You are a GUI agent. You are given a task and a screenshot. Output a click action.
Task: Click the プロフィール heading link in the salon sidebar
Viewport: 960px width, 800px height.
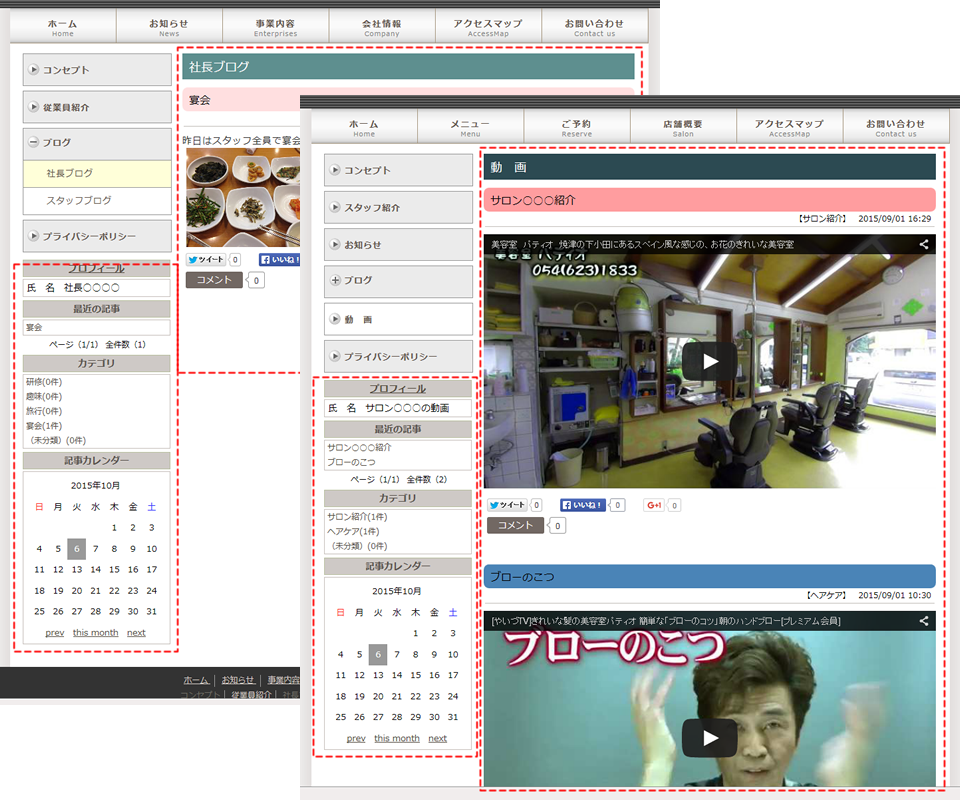[x=397, y=389]
